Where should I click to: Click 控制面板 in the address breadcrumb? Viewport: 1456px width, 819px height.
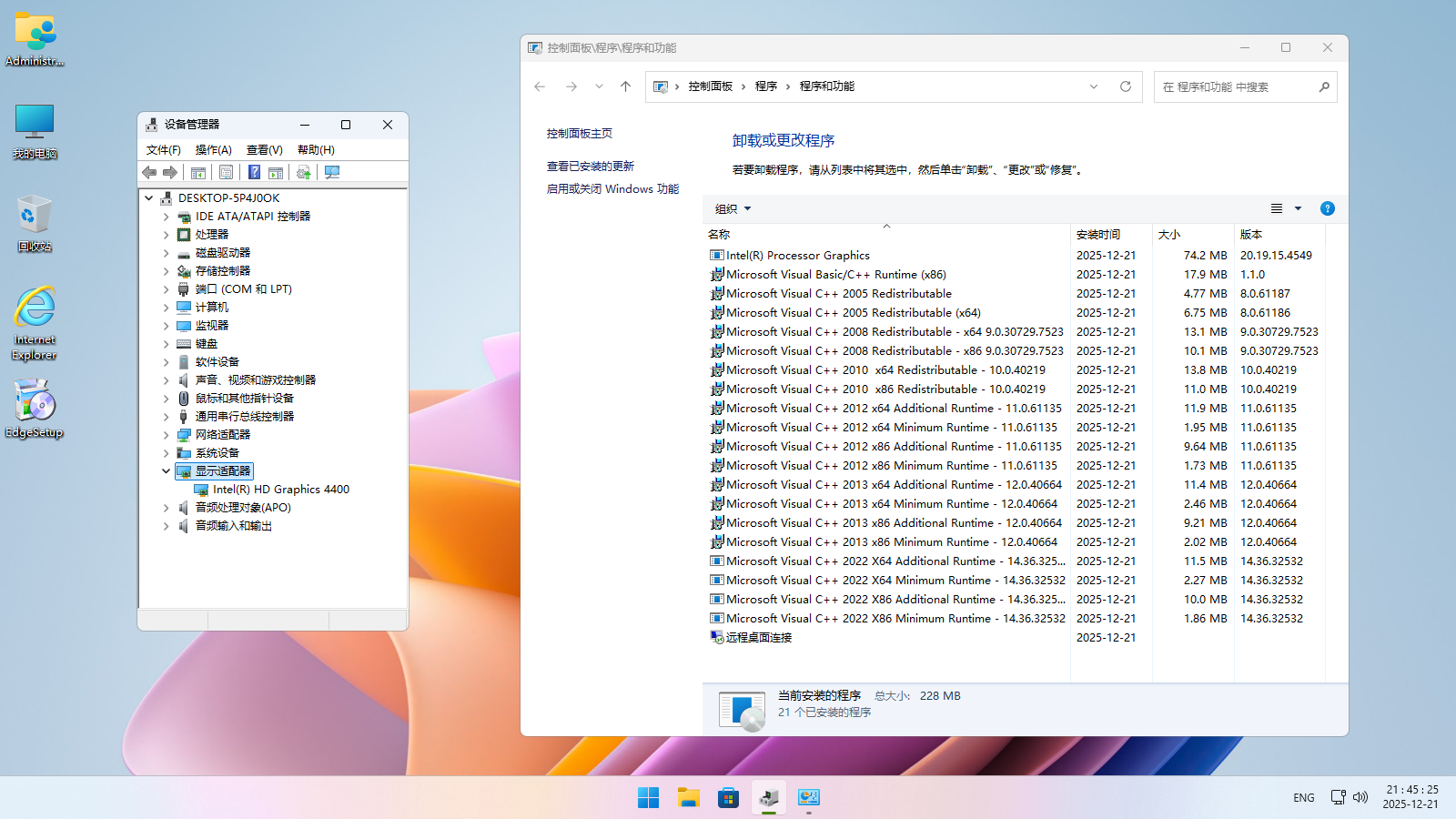pos(711,86)
